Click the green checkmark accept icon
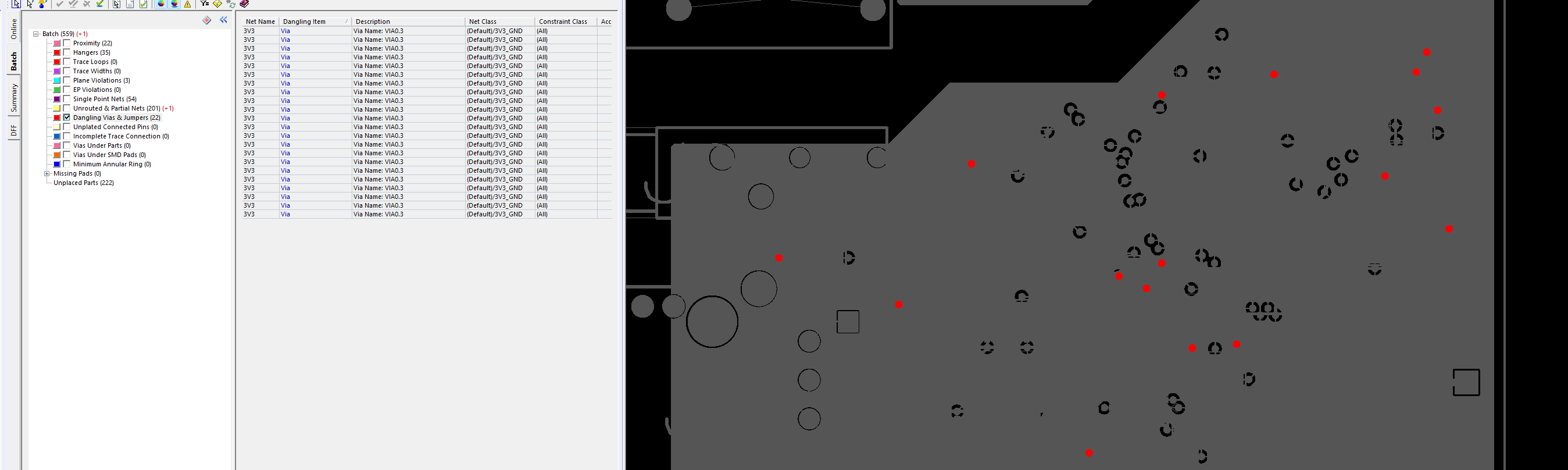Viewport: 1568px width, 470px height. tap(100, 4)
